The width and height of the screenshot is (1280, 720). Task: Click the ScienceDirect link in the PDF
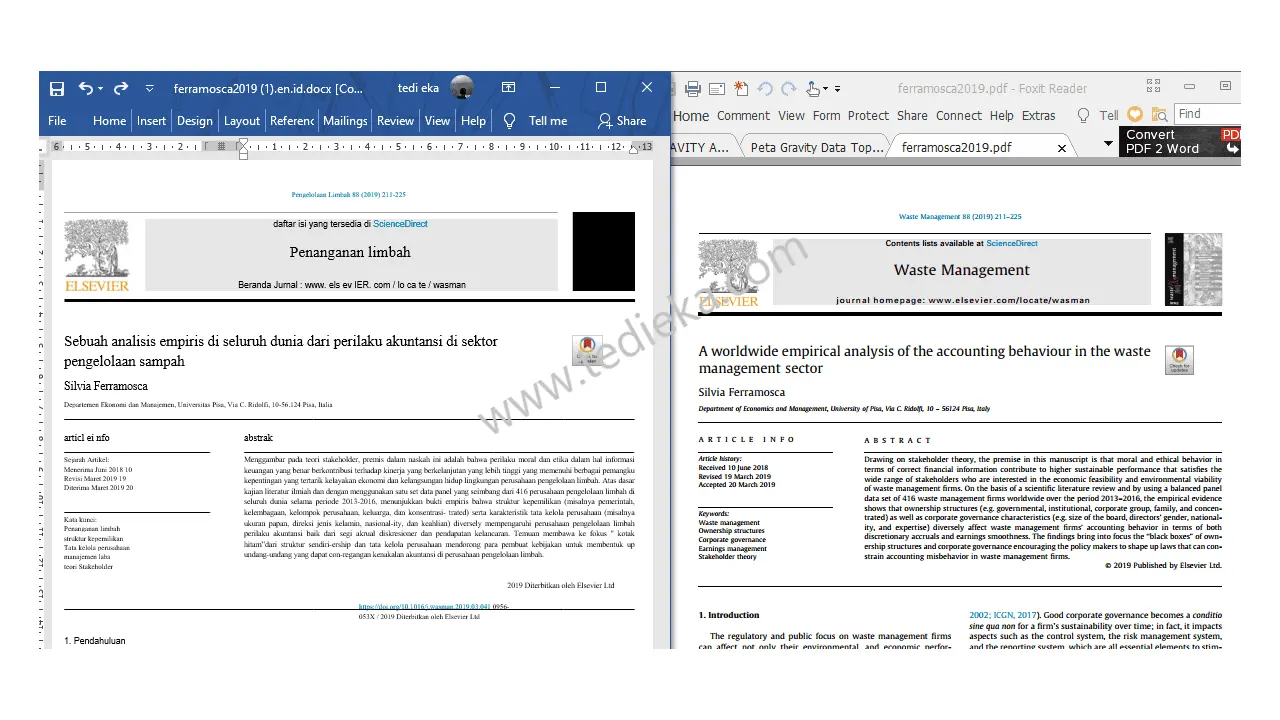(x=1012, y=244)
